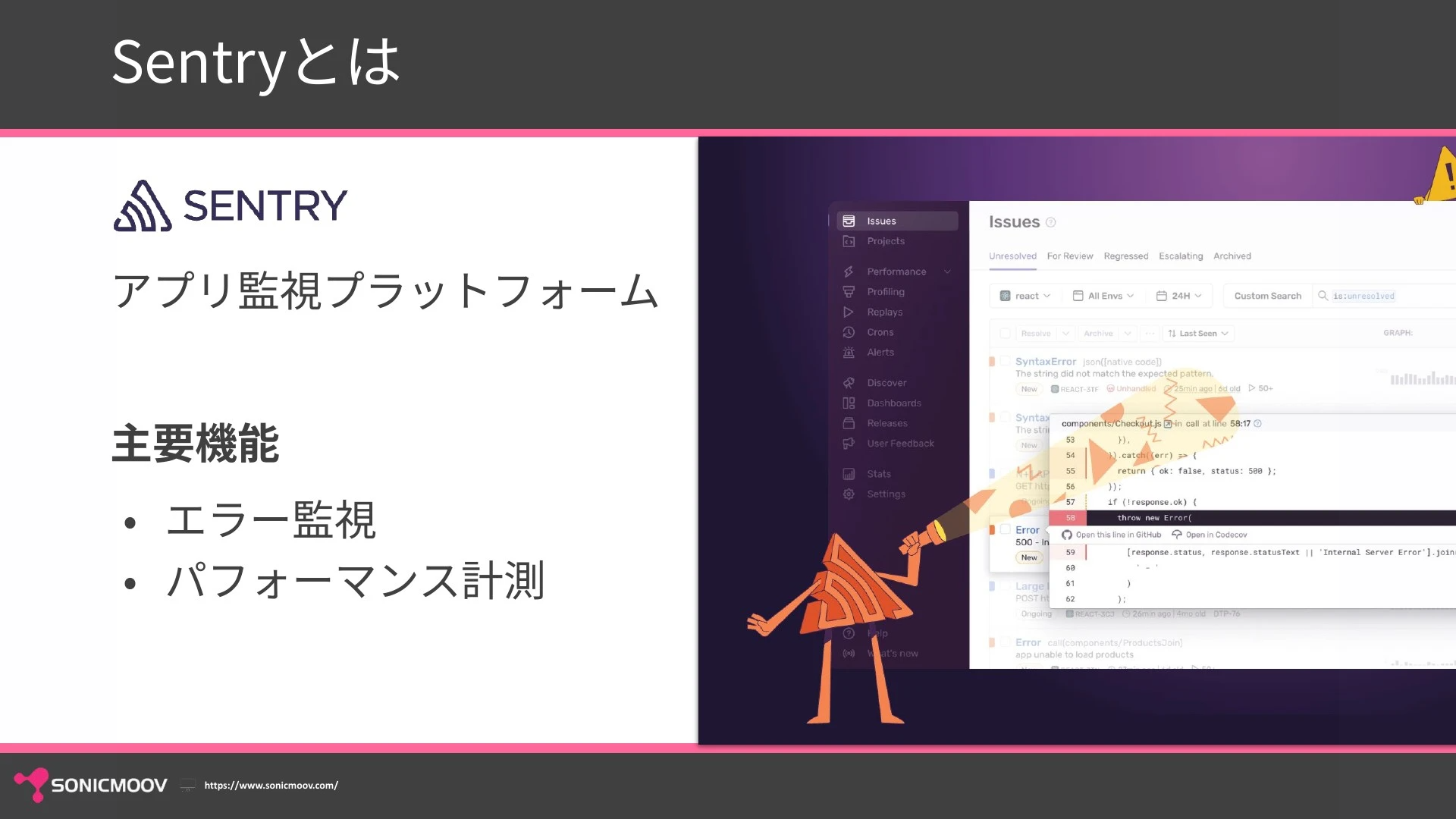This screenshot has height=819, width=1456.
Task: Expand the Archive options chevron
Action: click(x=1128, y=334)
